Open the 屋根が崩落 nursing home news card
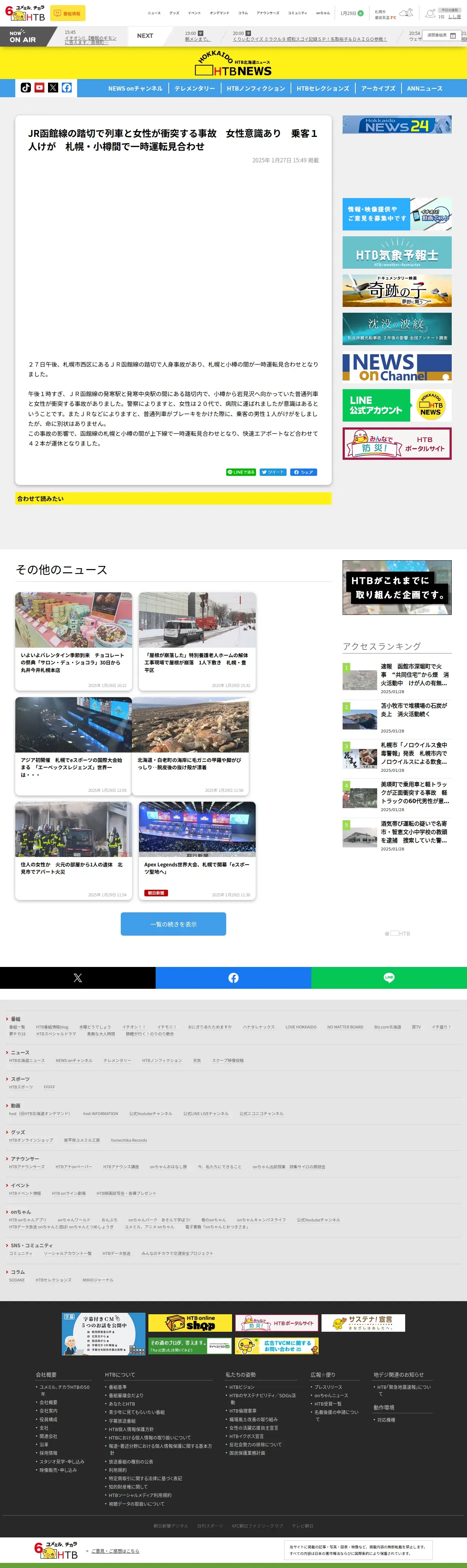The width and height of the screenshot is (467, 1568). pyautogui.click(x=197, y=641)
